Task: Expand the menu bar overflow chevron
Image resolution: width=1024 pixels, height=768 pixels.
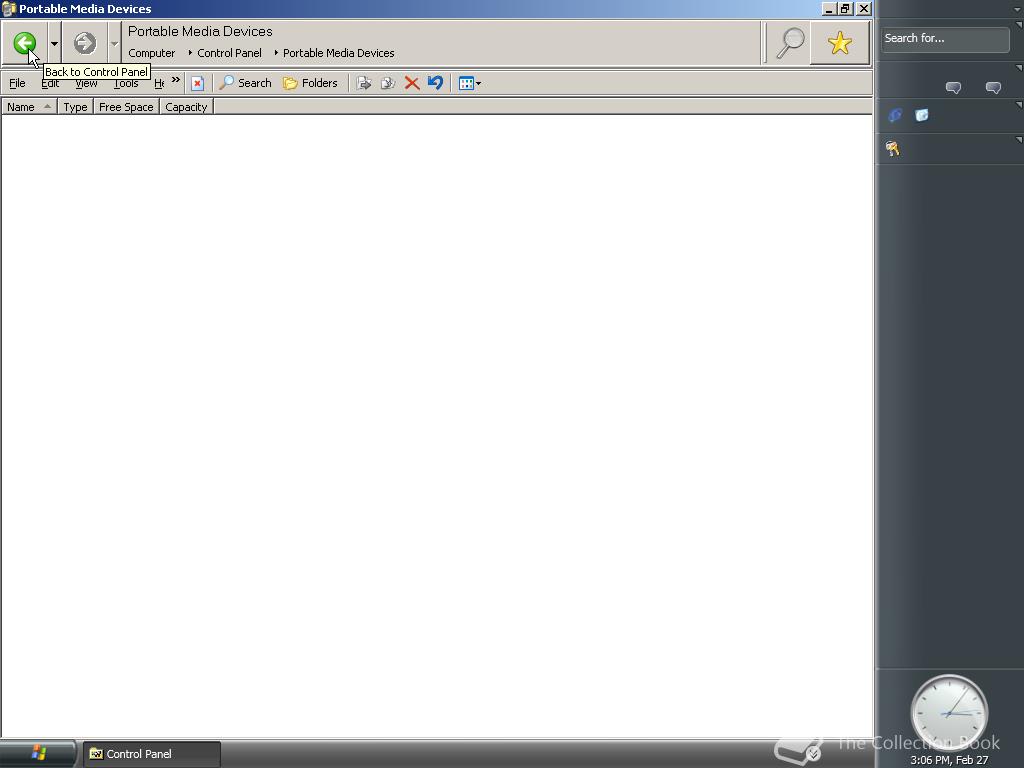Action: pos(176,80)
